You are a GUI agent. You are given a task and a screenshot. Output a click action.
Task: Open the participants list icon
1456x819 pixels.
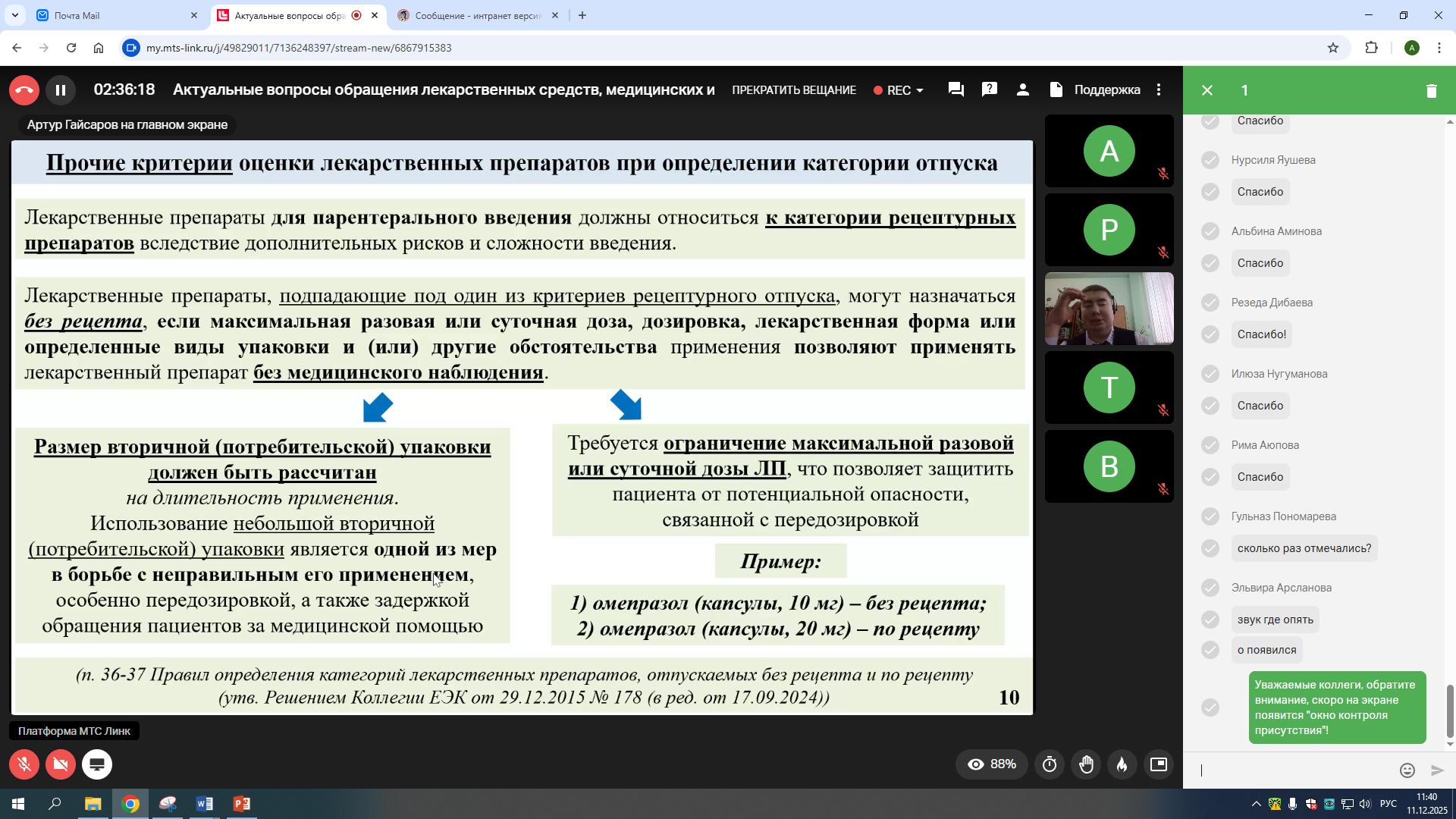coord(1022,89)
